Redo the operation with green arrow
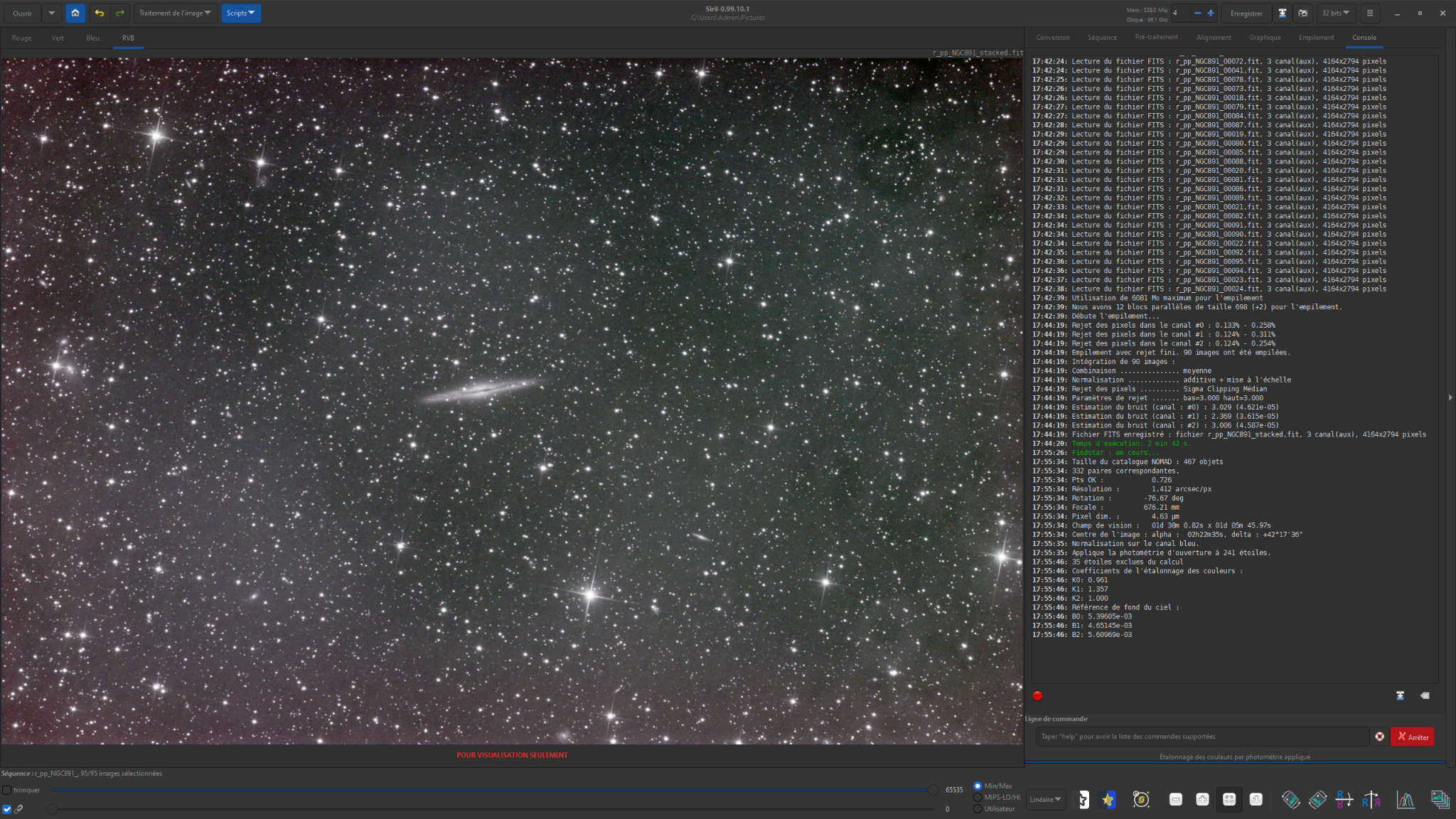This screenshot has height=819, width=1456. click(x=119, y=13)
